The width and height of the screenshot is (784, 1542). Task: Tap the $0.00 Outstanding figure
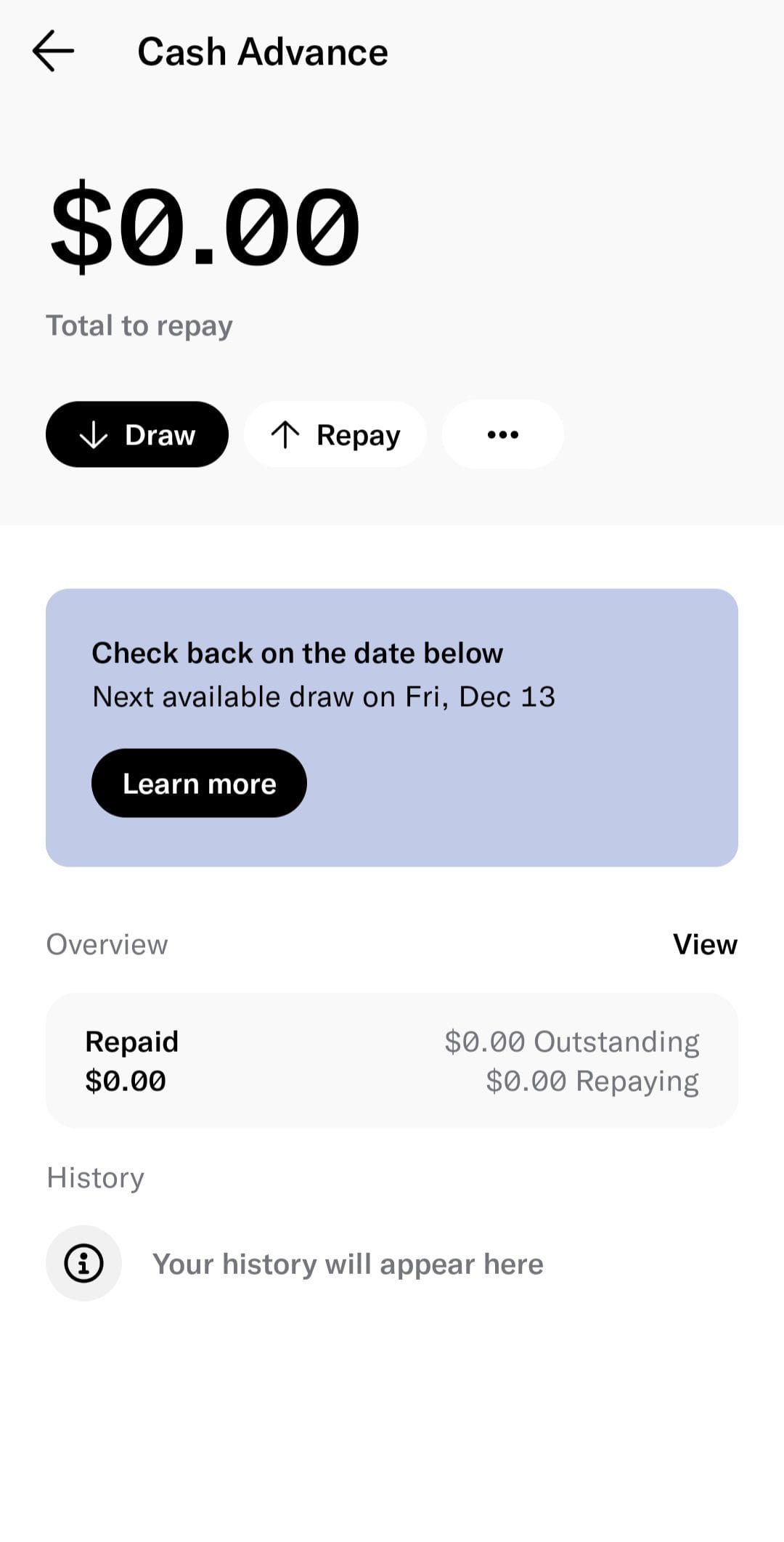pos(572,1042)
